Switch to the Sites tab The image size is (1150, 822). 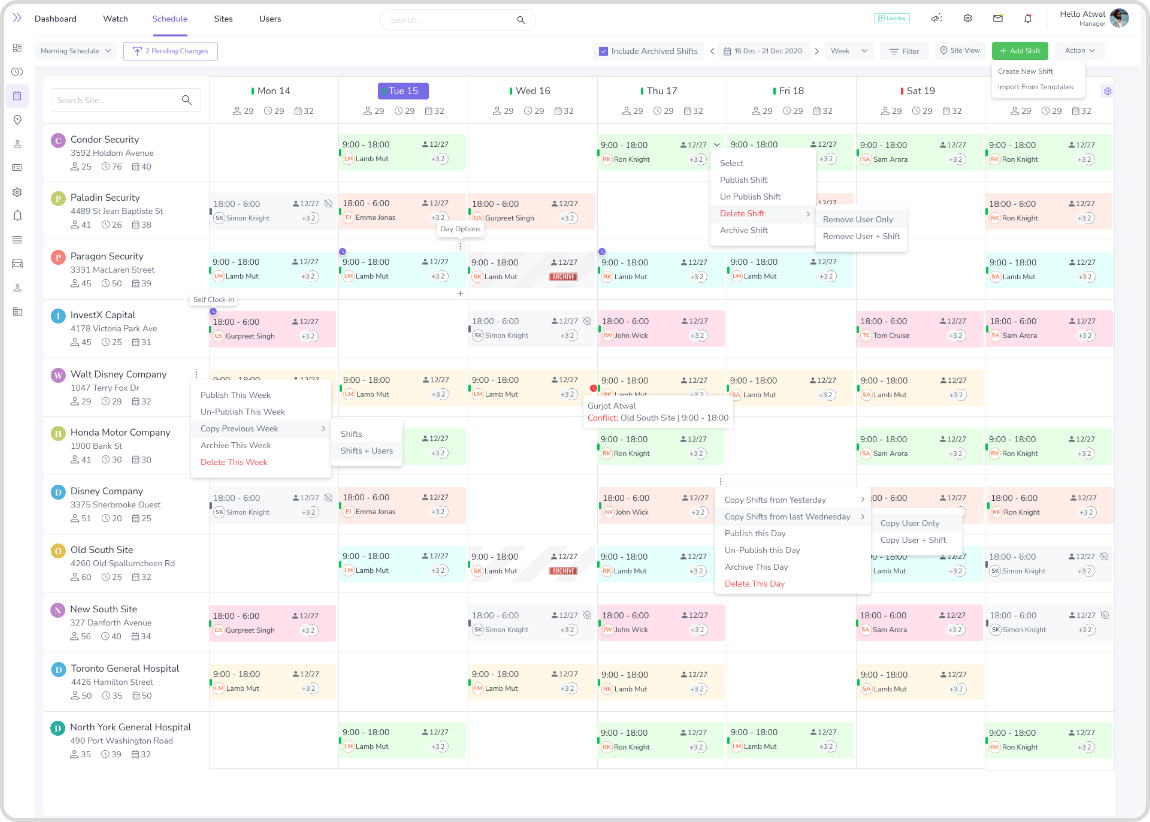[223, 19]
